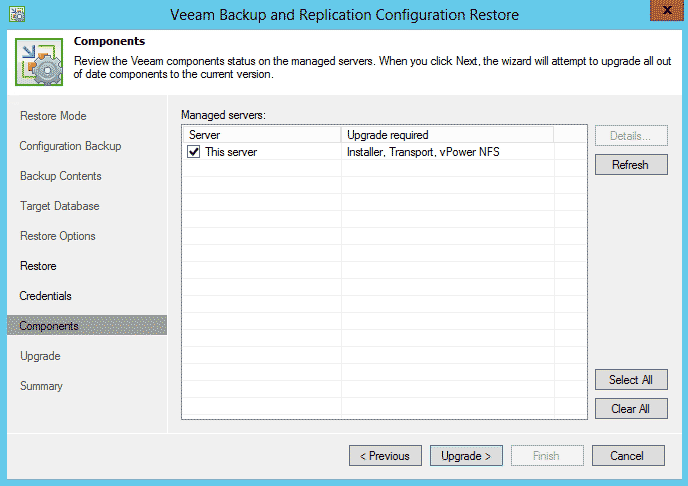688x486 pixels.
Task: Open the Upgrade step in sidebar
Action: [40, 356]
